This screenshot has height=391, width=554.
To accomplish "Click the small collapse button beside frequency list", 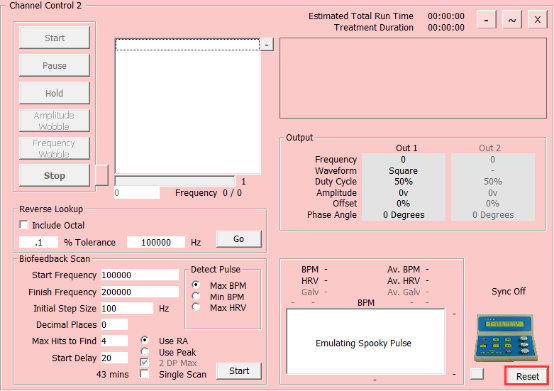I will point(267,45).
